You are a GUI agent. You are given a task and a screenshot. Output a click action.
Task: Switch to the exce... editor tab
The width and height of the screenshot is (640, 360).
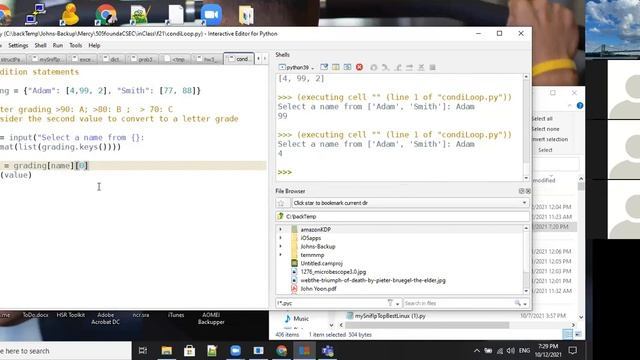click(82, 59)
